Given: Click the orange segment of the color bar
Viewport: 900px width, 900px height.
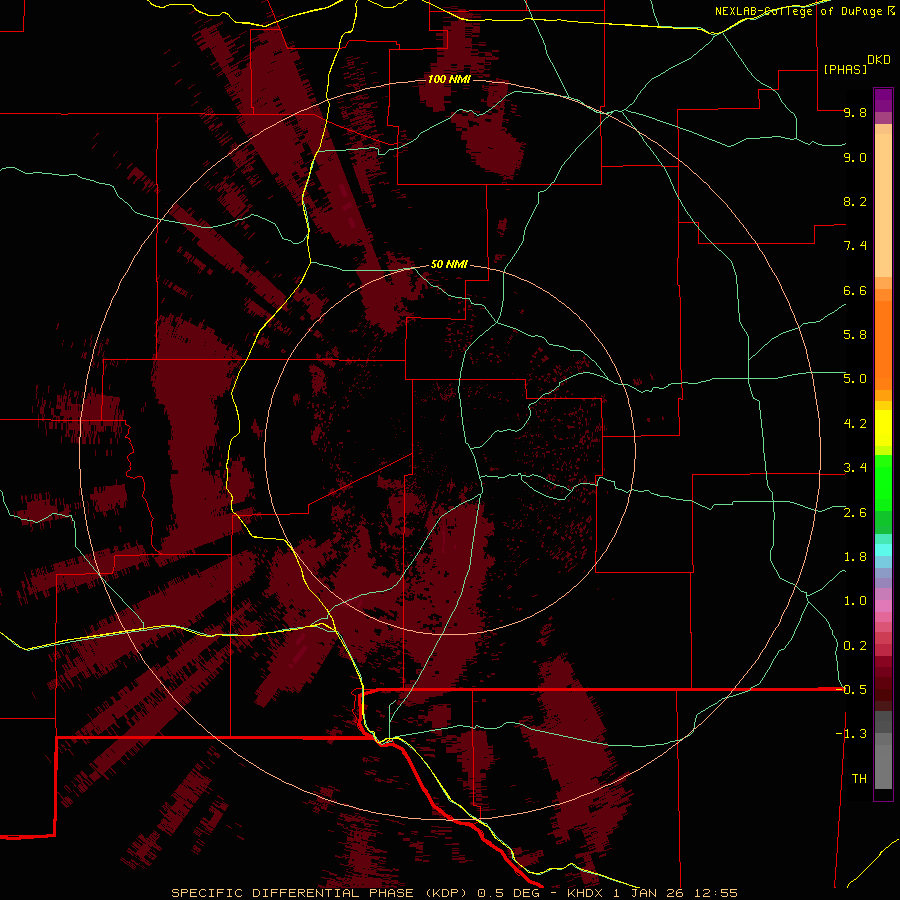Looking at the screenshot, I should point(883,346).
